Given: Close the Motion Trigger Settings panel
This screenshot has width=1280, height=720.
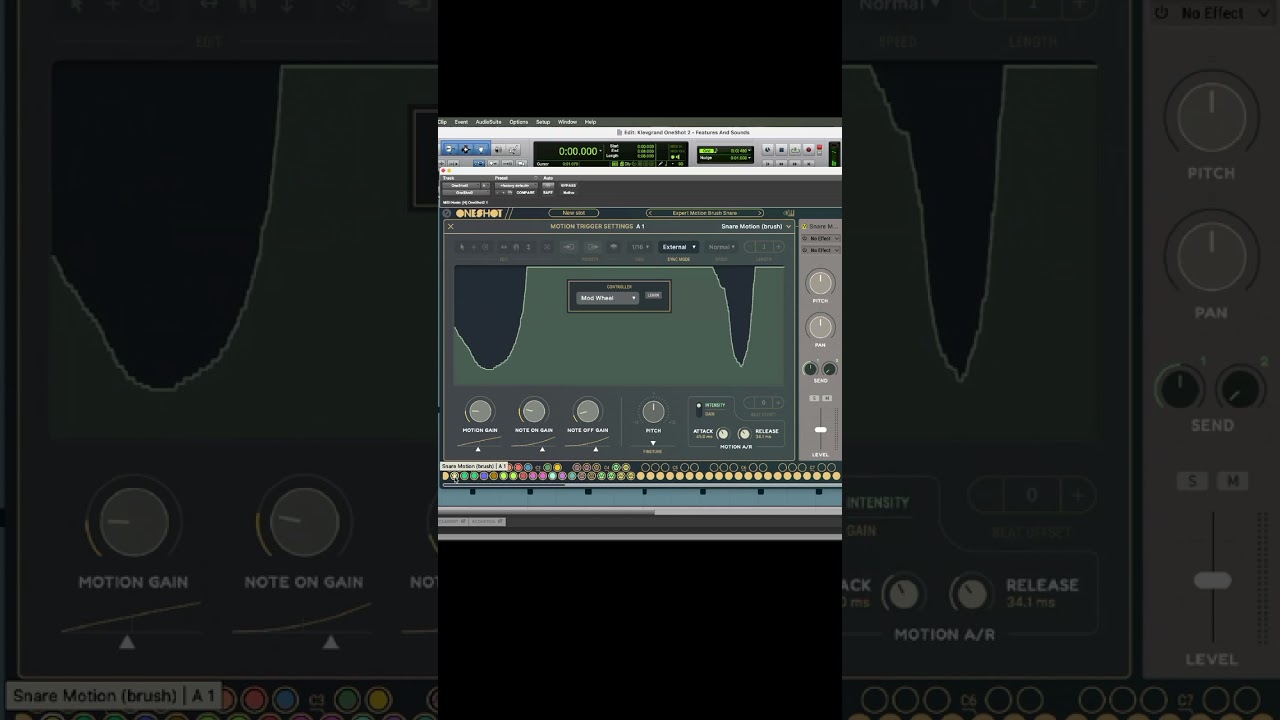Looking at the screenshot, I should 451,226.
